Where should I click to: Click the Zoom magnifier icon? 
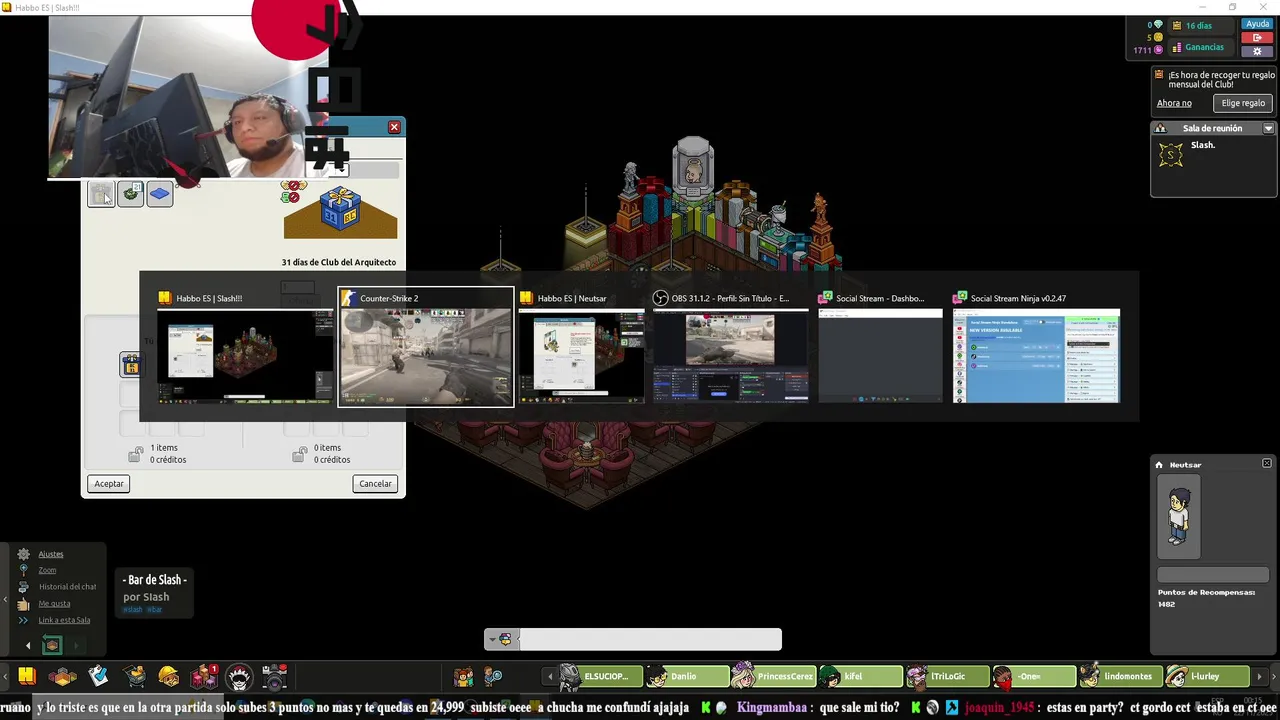(x=24, y=570)
